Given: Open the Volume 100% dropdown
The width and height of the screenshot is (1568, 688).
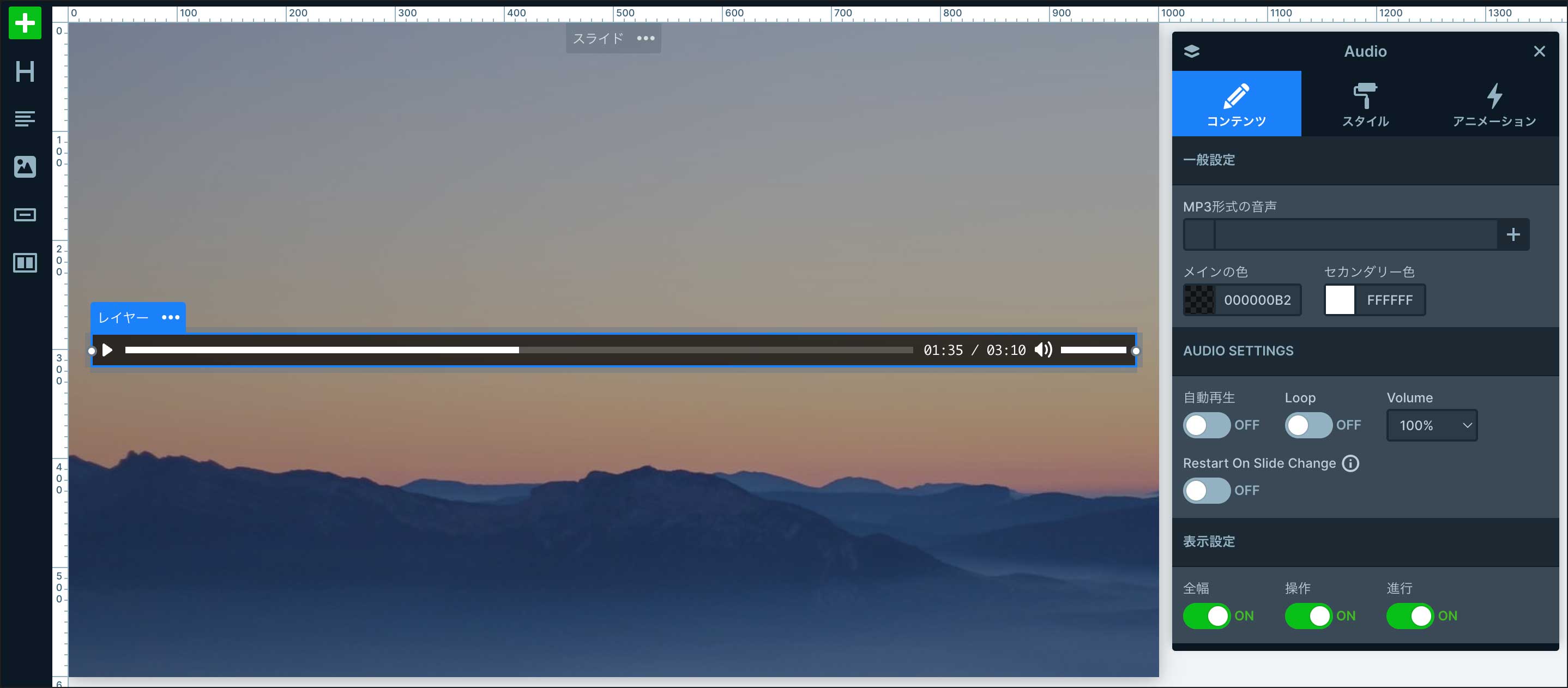Looking at the screenshot, I should click(1432, 426).
